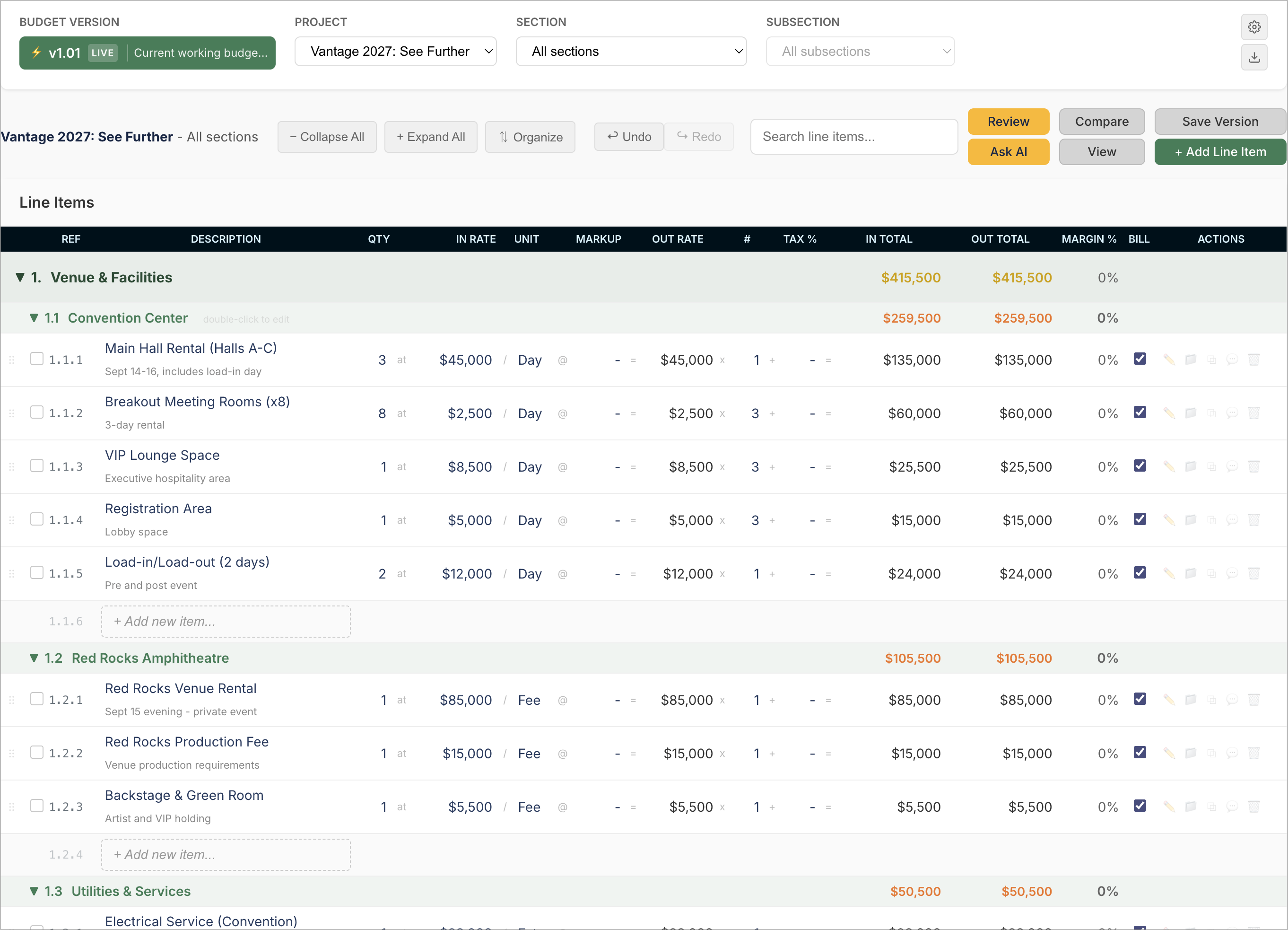1288x930 pixels.
Task: Delete the Red Rocks Venue Rental row via trash icon
Action: (1254, 700)
